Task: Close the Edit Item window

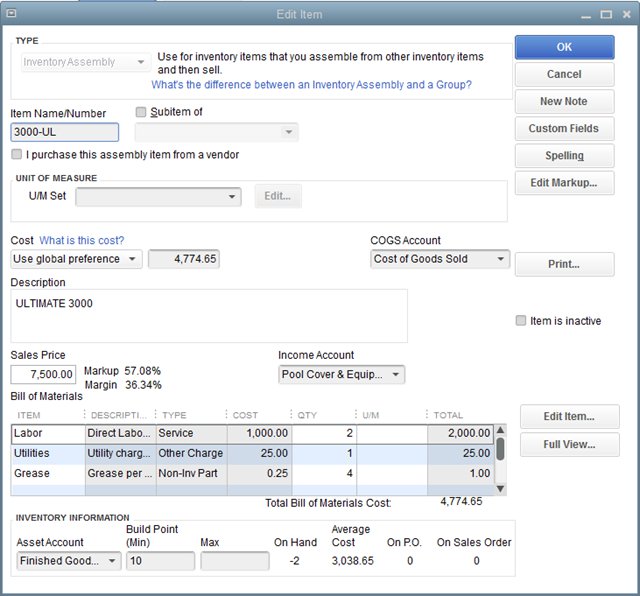Action: [x=627, y=14]
